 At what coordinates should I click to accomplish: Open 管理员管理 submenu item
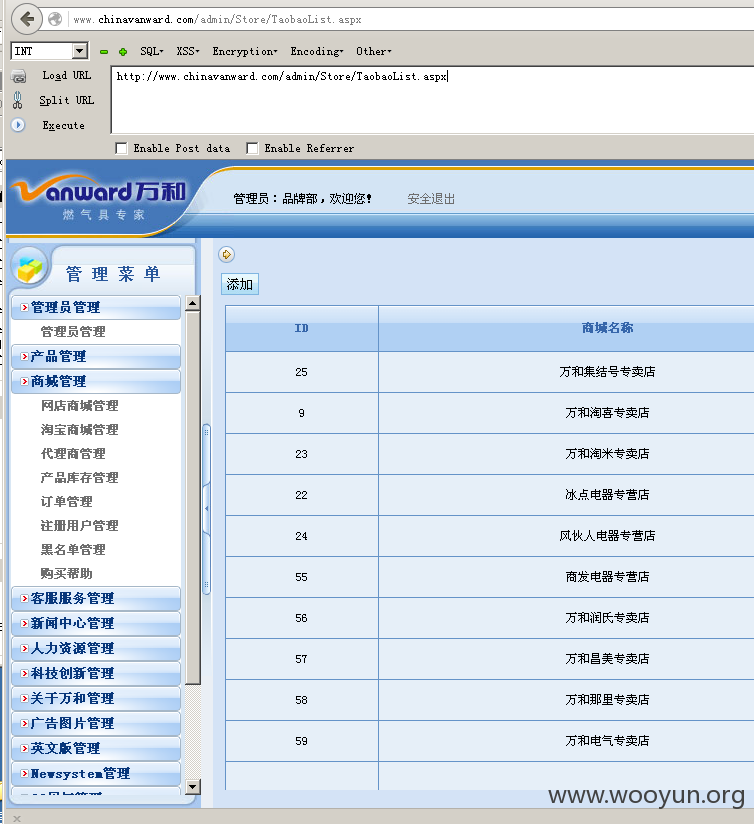(x=73, y=332)
